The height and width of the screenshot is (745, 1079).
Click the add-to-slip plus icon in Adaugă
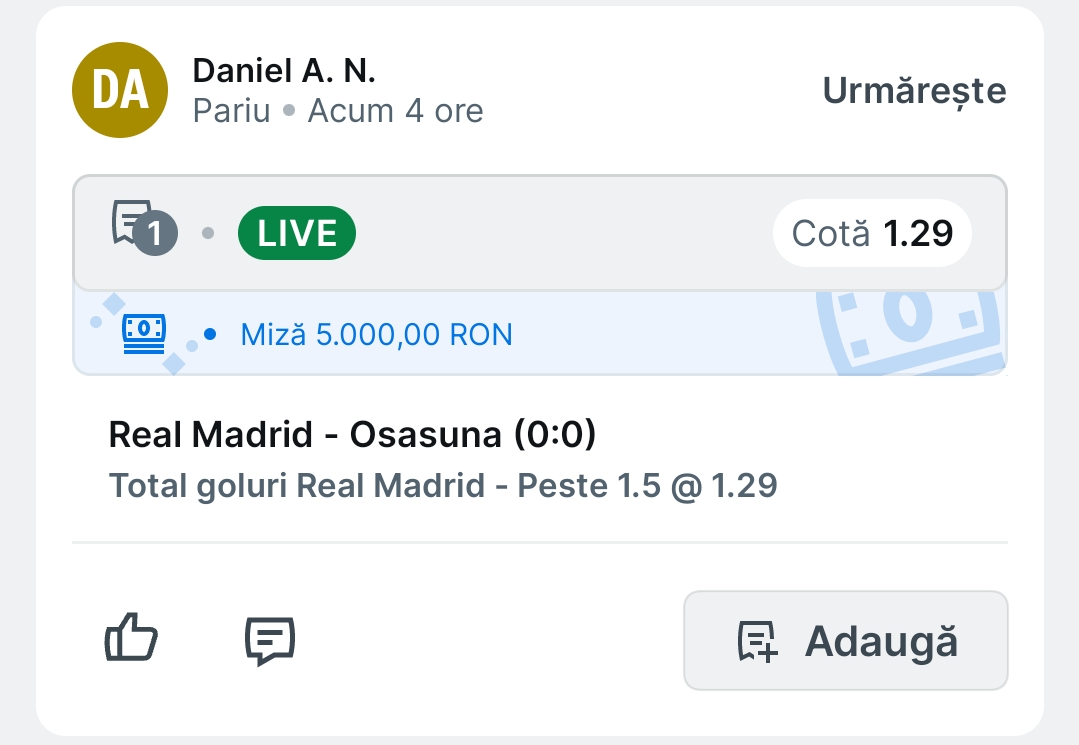click(x=758, y=641)
